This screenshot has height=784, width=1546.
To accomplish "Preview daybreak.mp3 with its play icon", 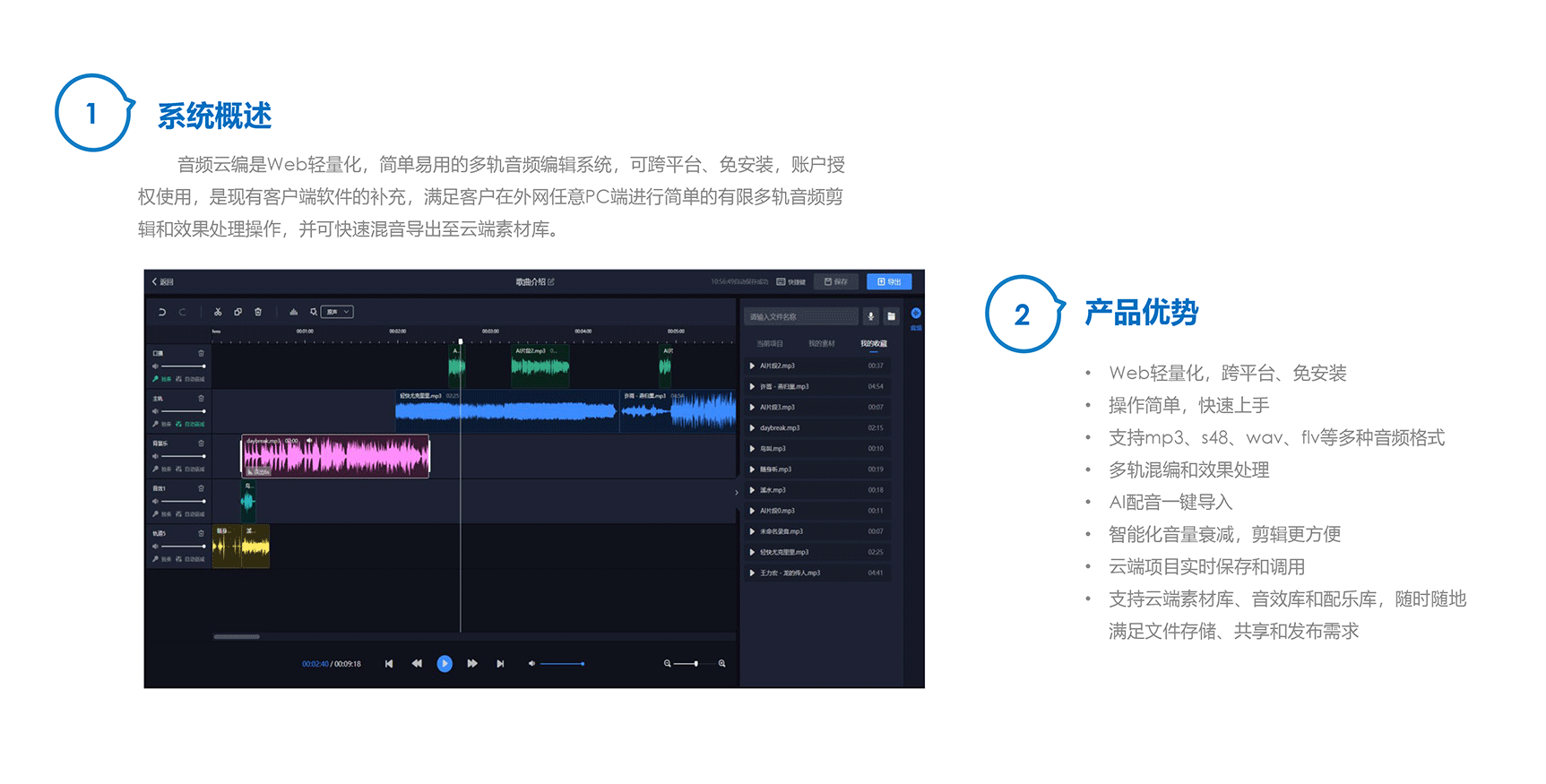I will point(752,427).
